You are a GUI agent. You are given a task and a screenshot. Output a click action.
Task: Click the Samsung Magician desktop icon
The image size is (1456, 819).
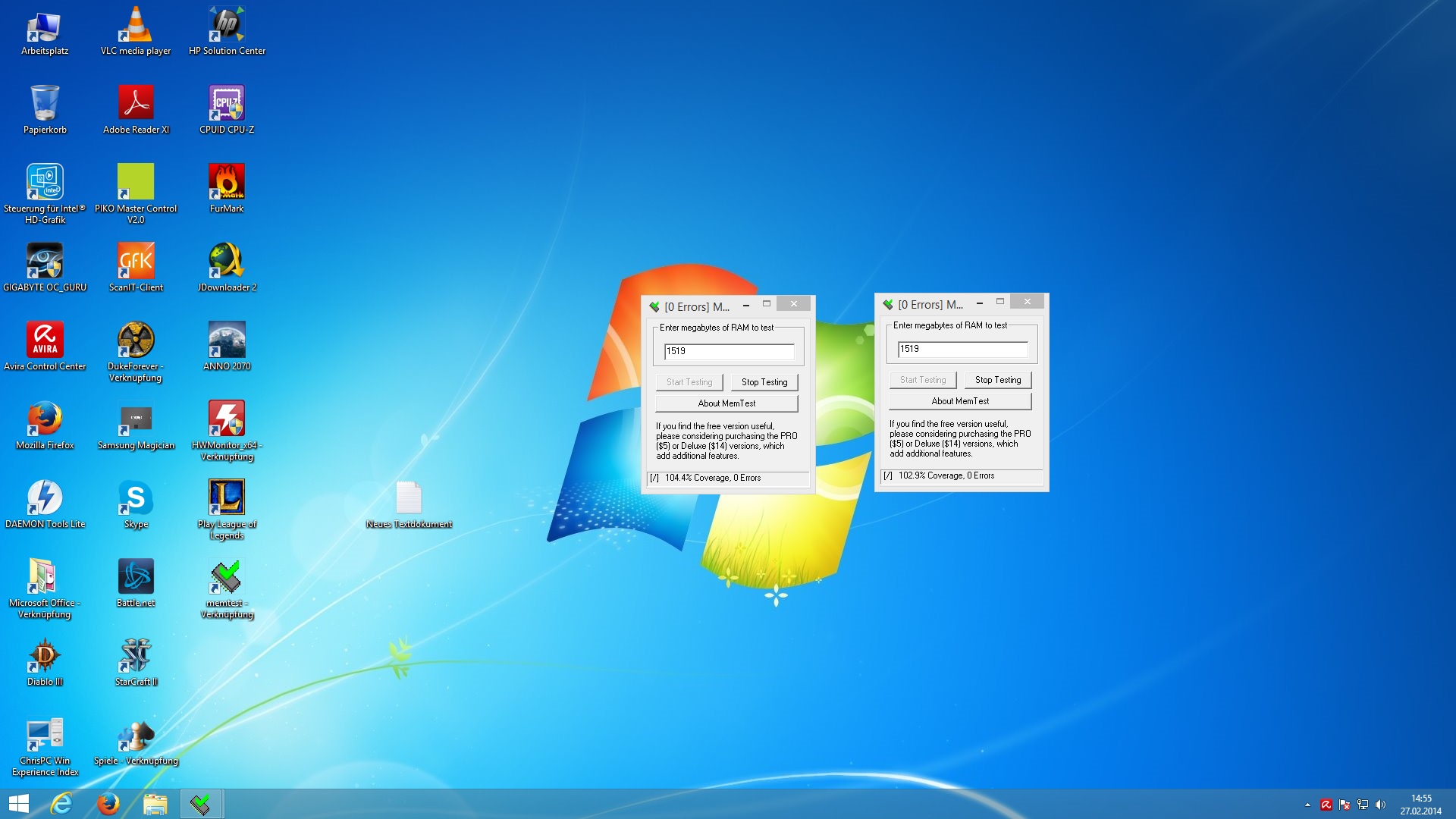[136, 419]
